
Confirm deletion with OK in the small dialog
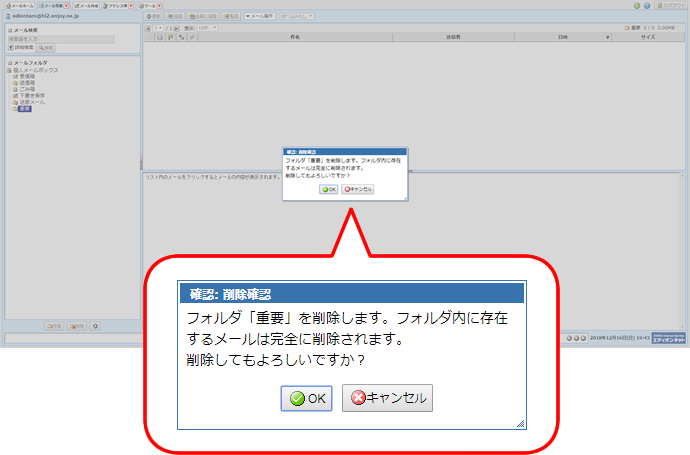point(328,189)
